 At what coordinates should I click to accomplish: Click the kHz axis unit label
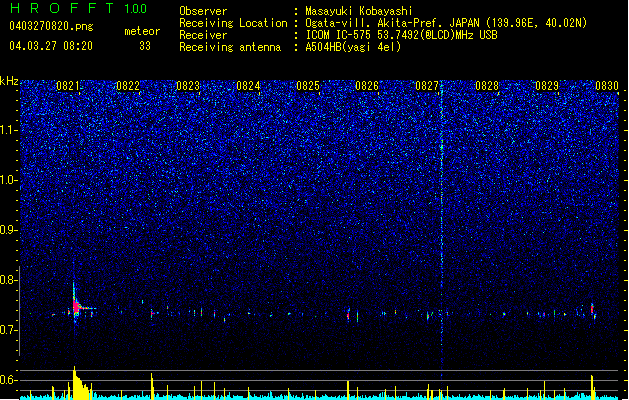(x=9, y=81)
